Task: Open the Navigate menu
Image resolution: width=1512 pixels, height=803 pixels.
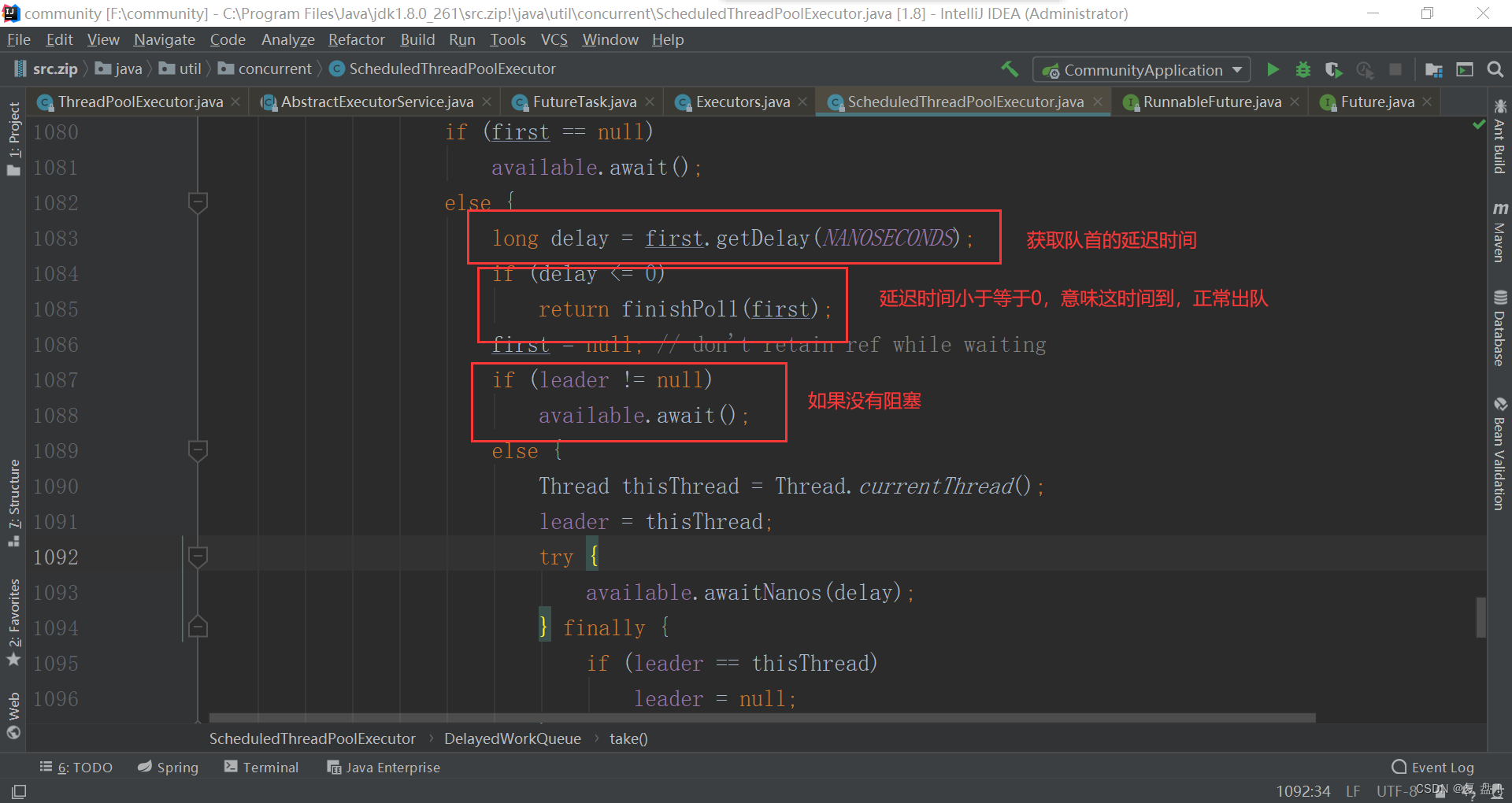Action: click(165, 39)
